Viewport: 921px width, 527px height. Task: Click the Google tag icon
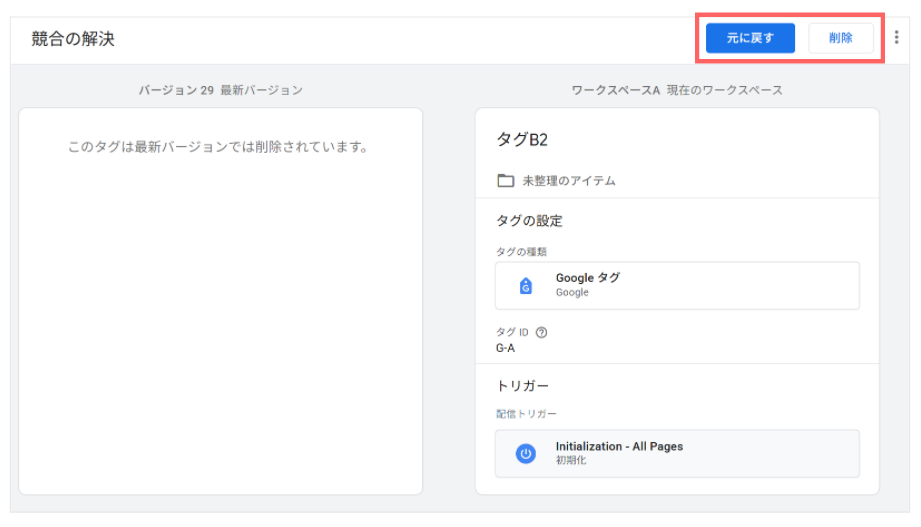526,286
